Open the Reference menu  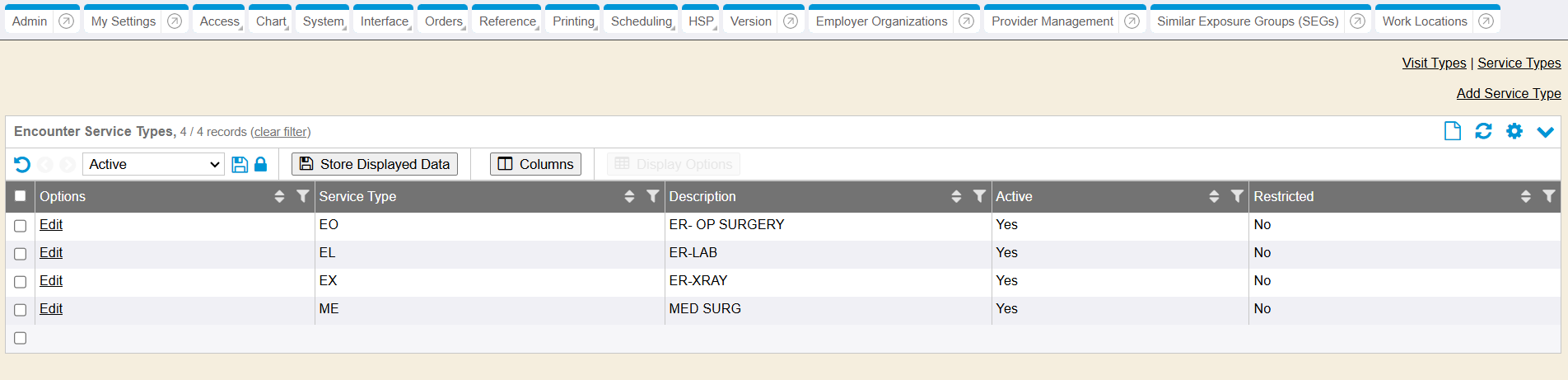[x=507, y=21]
